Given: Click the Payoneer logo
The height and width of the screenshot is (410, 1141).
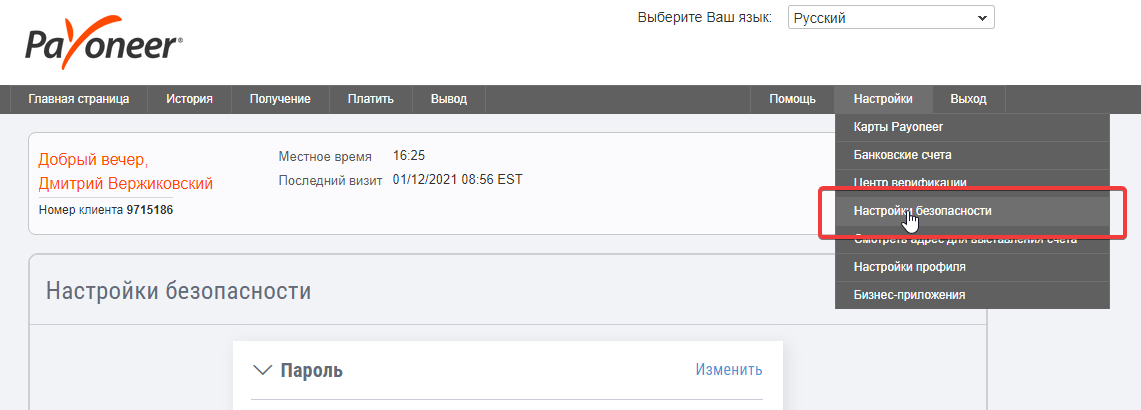Looking at the screenshot, I should coord(103,44).
